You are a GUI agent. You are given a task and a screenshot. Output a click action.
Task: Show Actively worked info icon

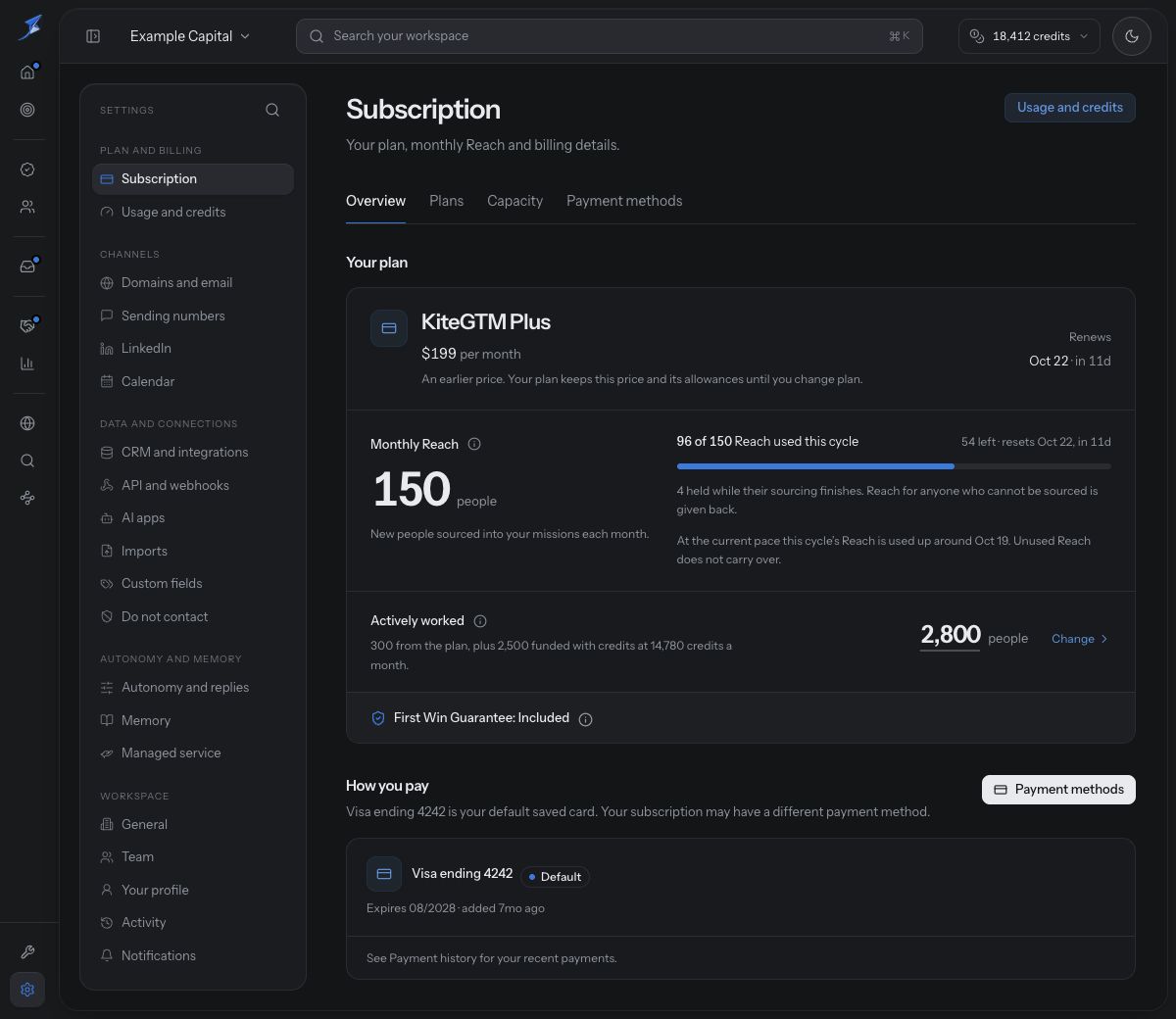[480, 621]
